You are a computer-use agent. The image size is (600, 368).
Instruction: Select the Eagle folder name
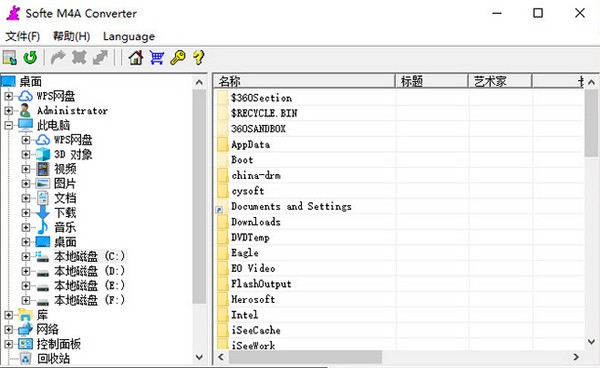[245, 253]
